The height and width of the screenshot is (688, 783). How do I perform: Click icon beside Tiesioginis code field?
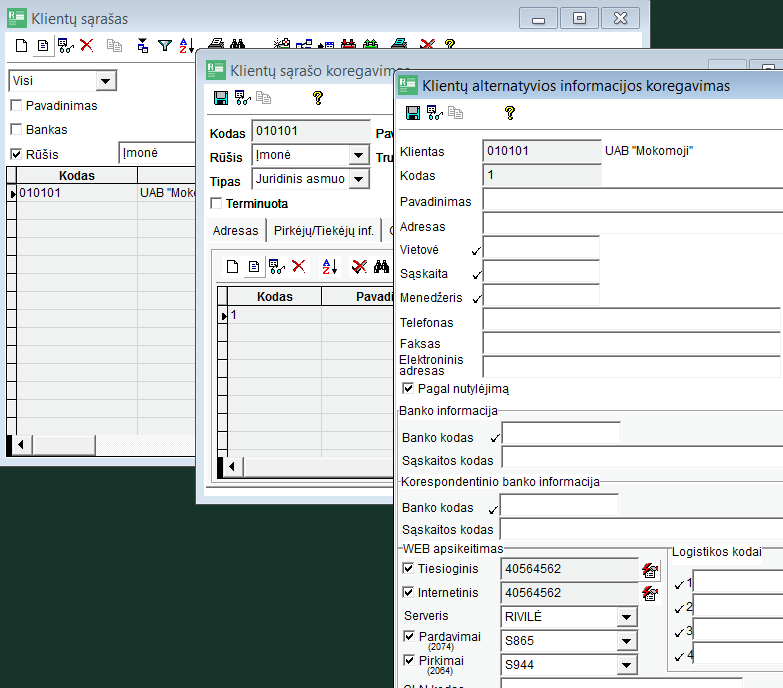coord(650,570)
